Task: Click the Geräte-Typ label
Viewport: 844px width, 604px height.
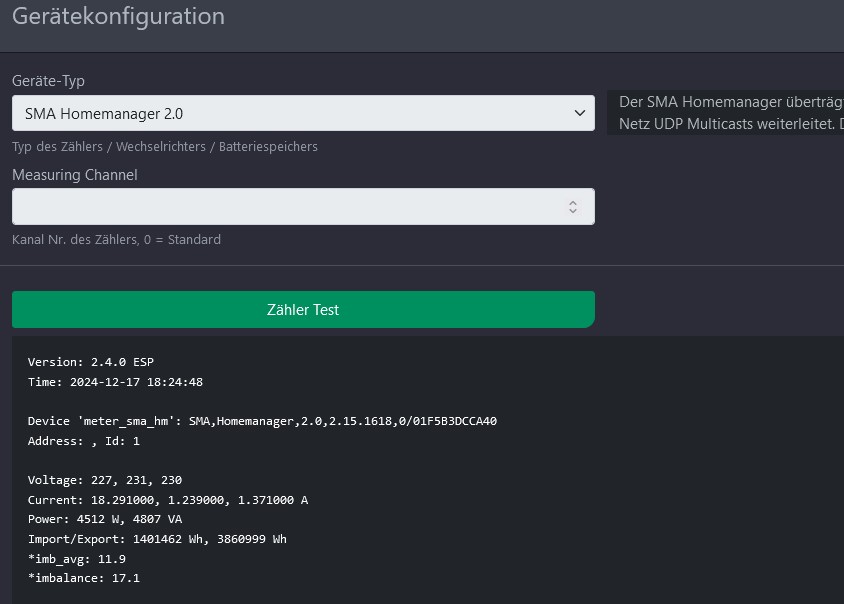Action: click(48, 81)
